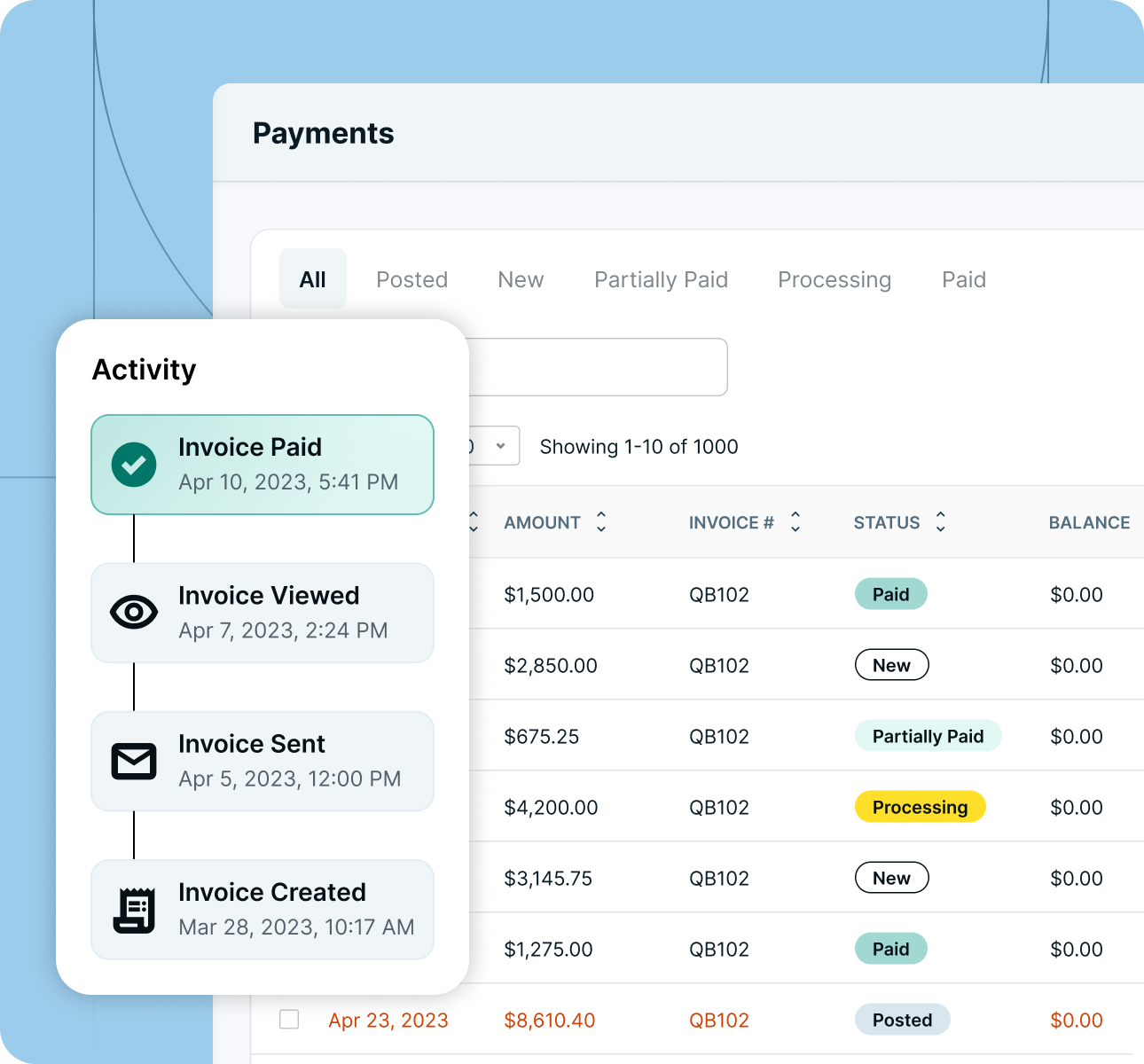Screen dimensions: 1144x1064
Task: Click QB102 in the $1,500.00 row
Action: (719, 595)
